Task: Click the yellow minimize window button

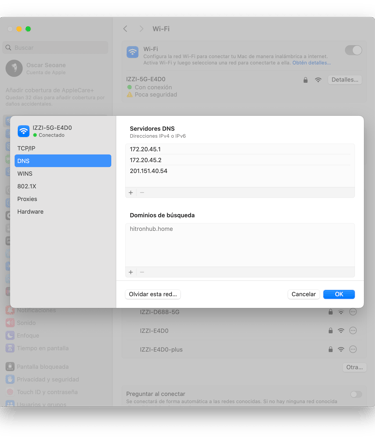Action: [19, 29]
